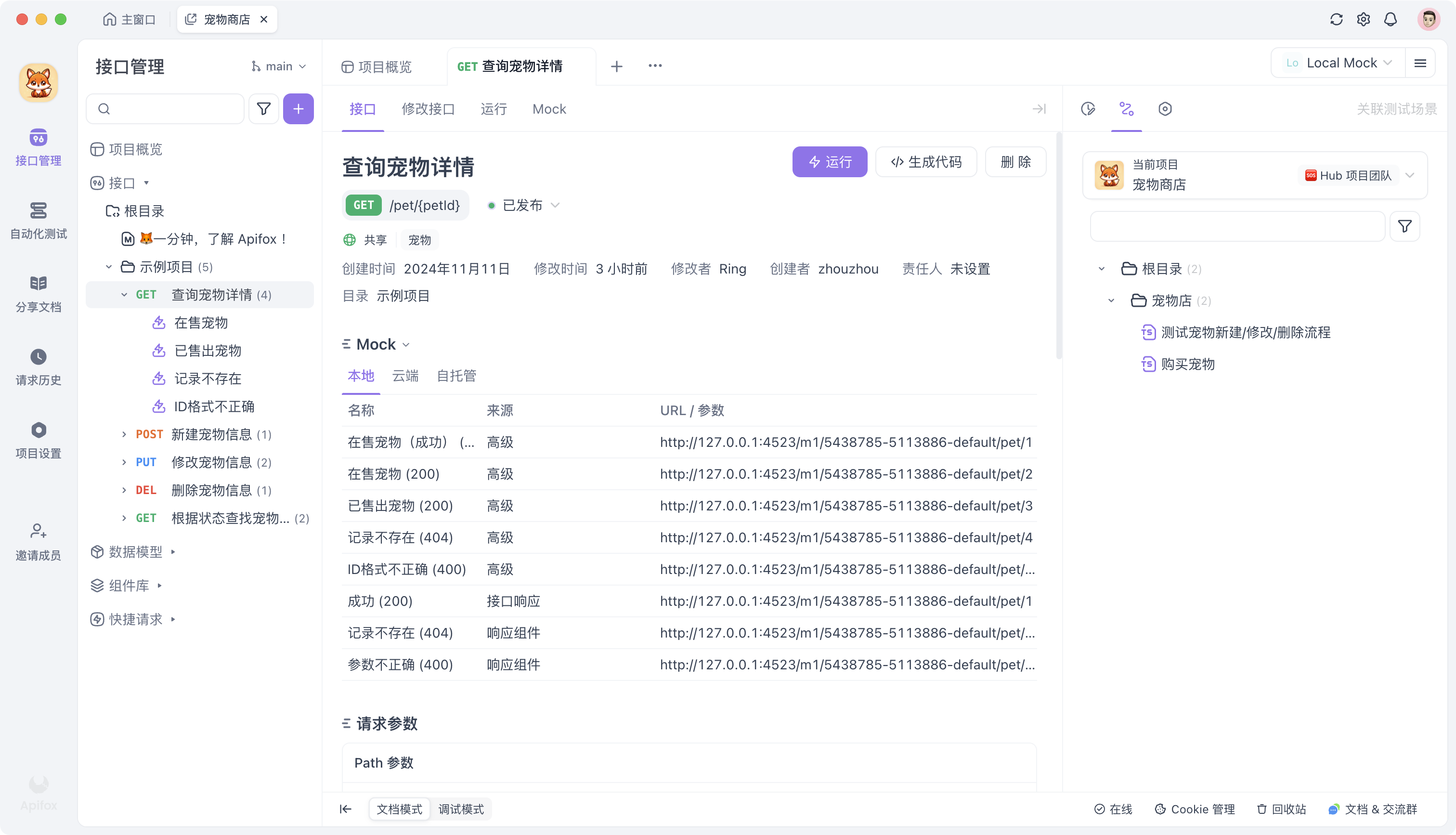
Task: Open the 请求历史 sidebar icon
Action: pos(39,366)
